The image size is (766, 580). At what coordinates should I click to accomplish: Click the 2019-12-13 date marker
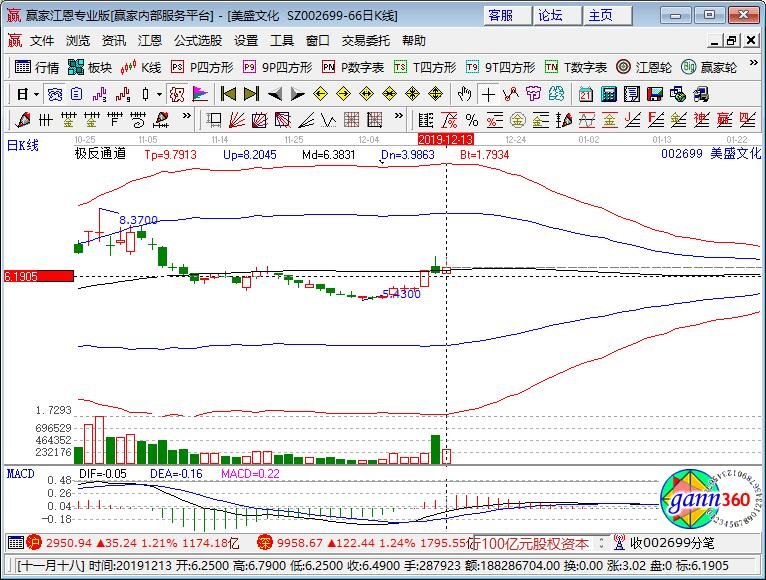446,139
